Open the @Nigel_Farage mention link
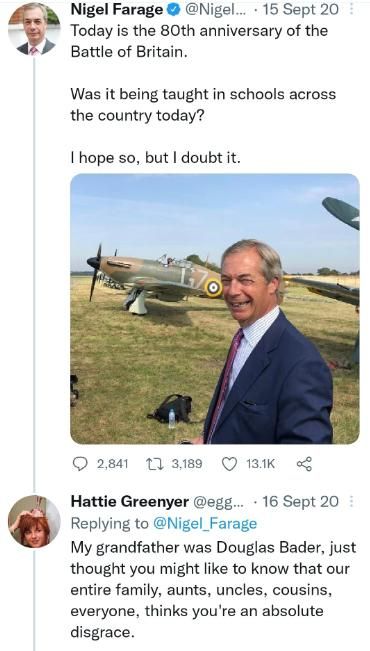 point(205,524)
